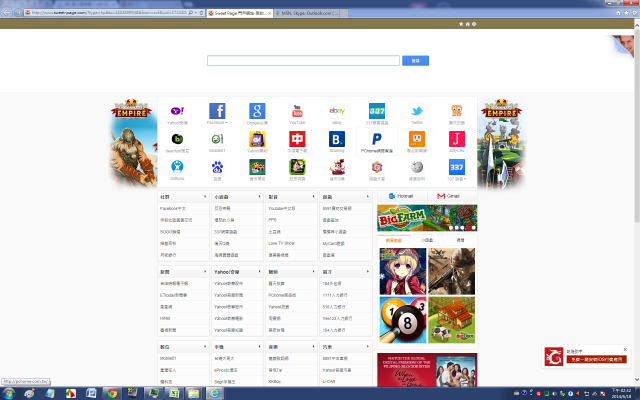The width and height of the screenshot is (640, 400).
Task: Open Chrome from the taskbar
Action: [112, 393]
